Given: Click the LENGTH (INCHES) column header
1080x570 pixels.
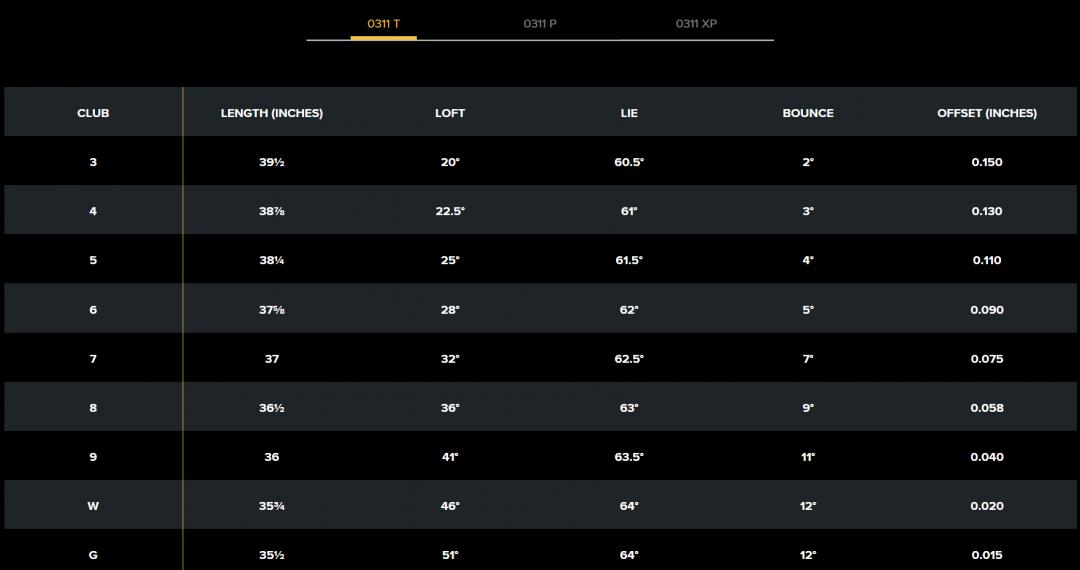Looking at the screenshot, I should [272, 113].
